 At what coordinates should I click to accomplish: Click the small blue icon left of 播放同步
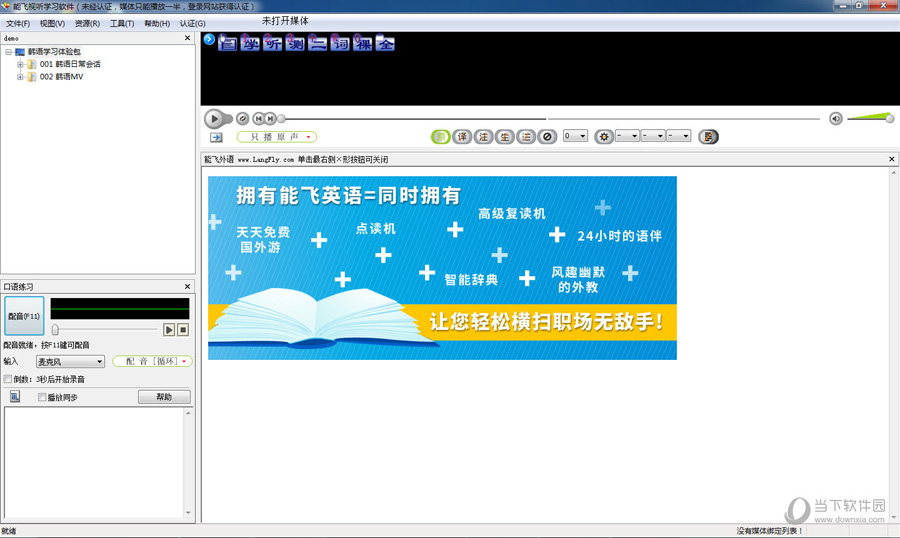click(x=15, y=396)
